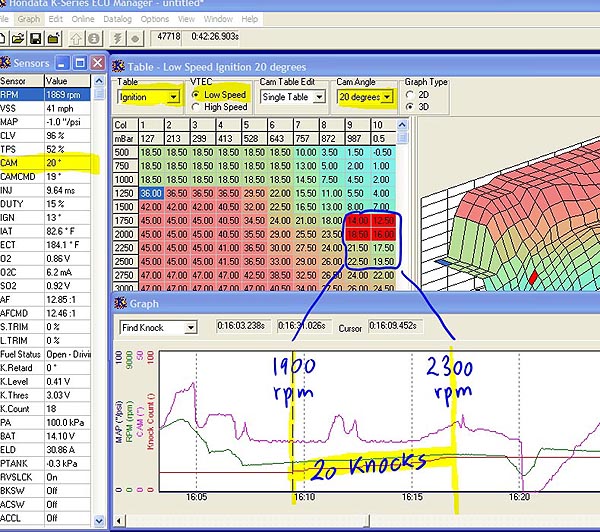Maximize the Sensors window
Viewport: 600px width, 532px height.
point(80,63)
